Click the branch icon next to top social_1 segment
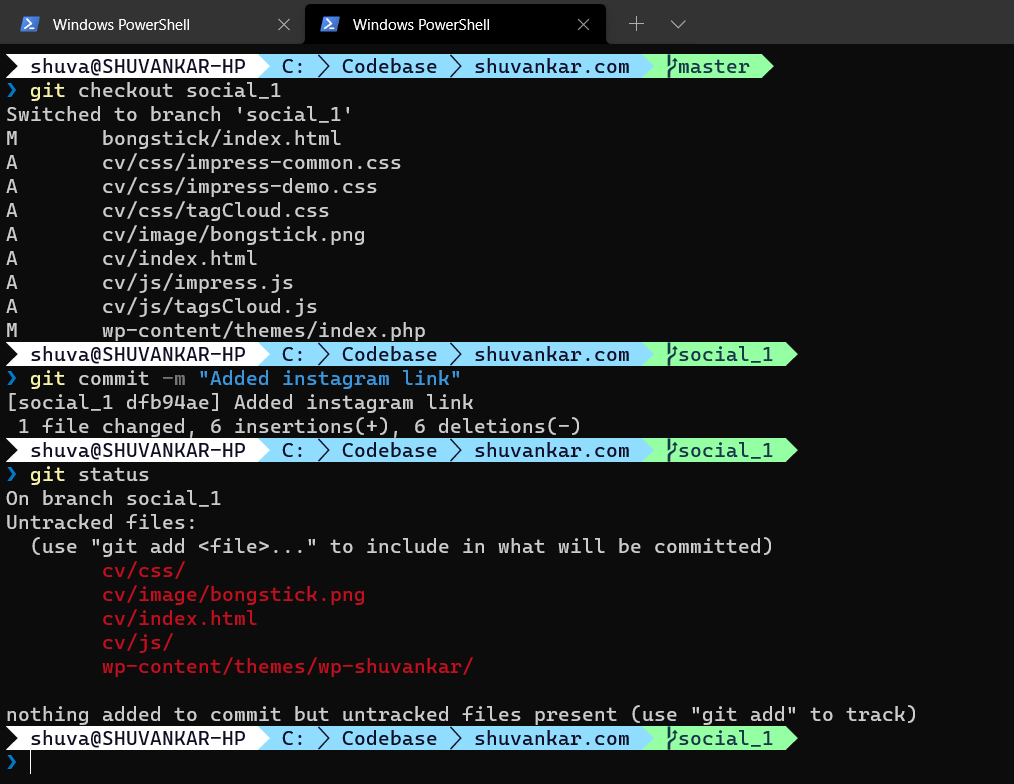1014x784 pixels. pos(673,354)
